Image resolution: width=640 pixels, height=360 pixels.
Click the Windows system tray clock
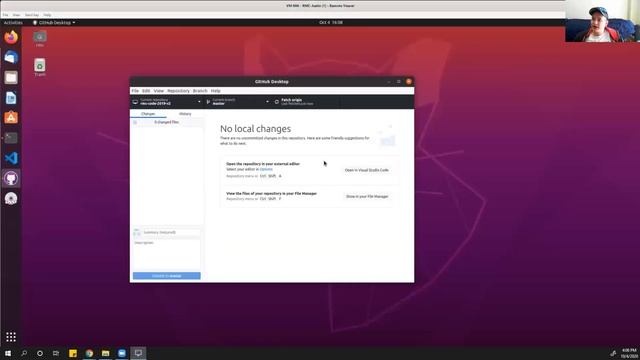click(629, 353)
